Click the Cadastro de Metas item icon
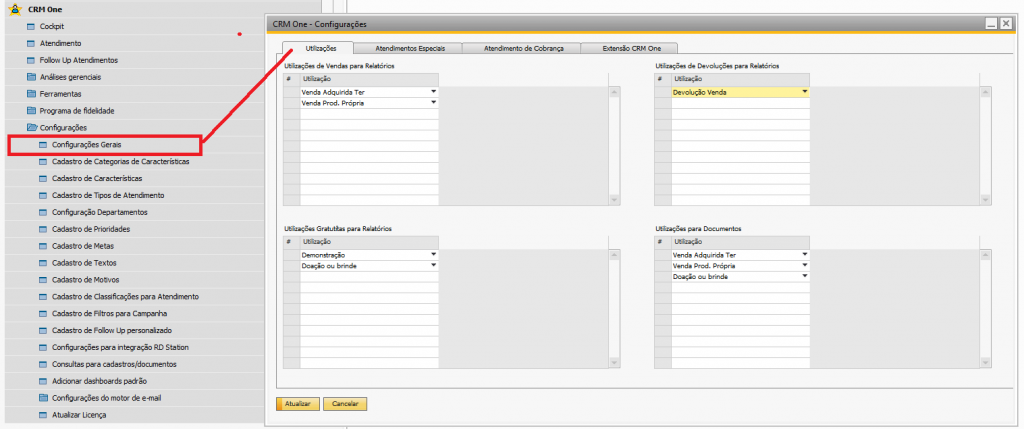Screen dimensions: 1024x429 43,246
